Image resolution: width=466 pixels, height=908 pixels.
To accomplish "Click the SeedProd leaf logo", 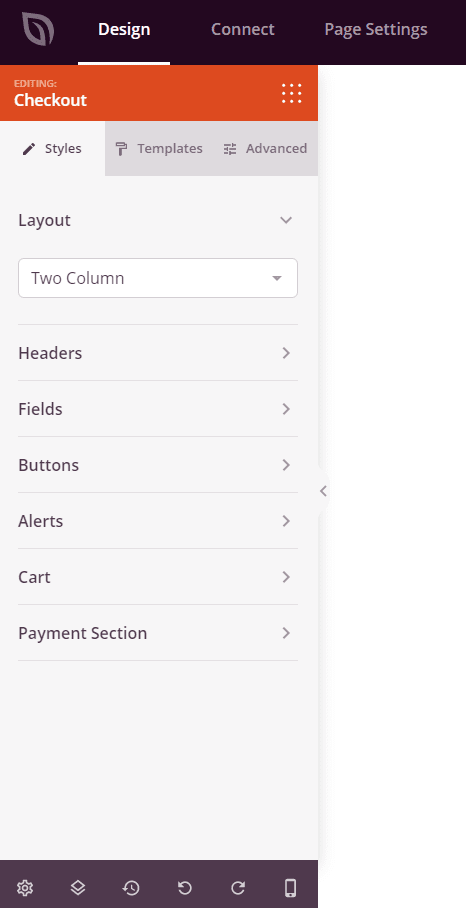I will coord(38,29).
